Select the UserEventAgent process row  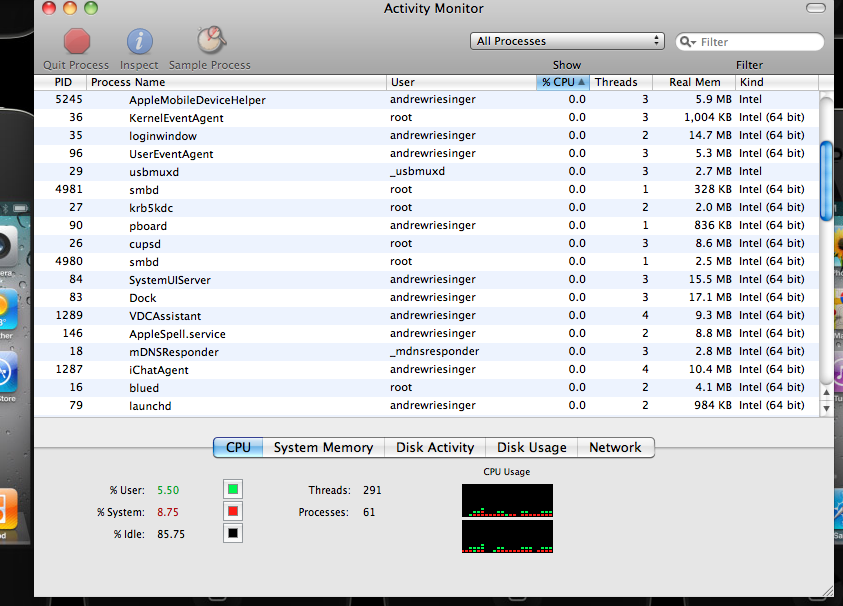(x=426, y=153)
